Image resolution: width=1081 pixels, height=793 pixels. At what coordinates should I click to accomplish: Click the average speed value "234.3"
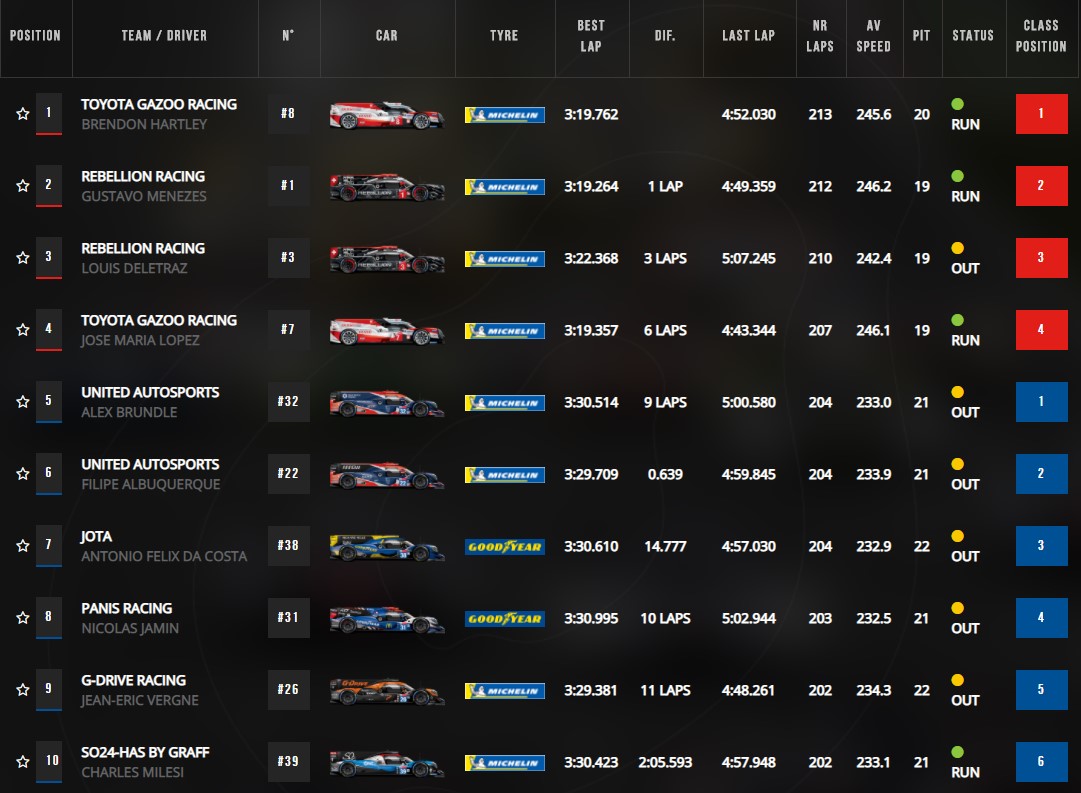coord(873,690)
